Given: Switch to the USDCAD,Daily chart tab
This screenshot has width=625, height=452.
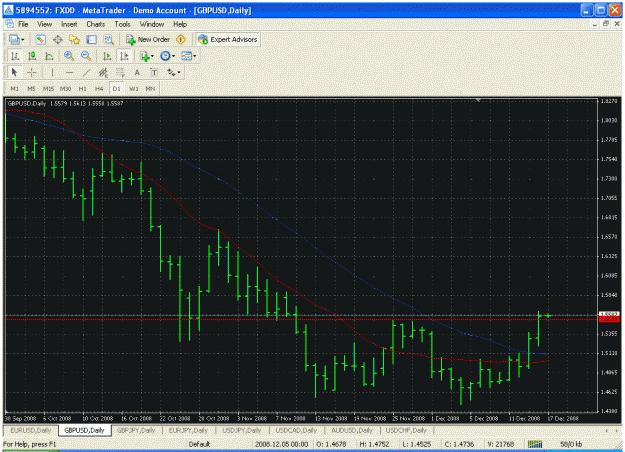Looking at the screenshot, I should pos(296,430).
